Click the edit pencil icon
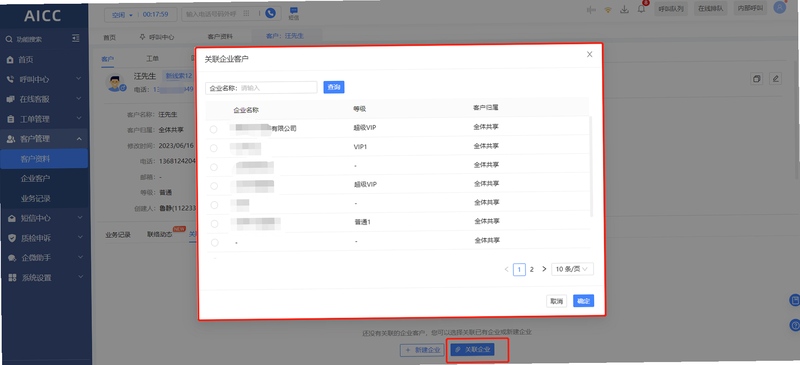Viewport: 800px width, 365px height. point(776,79)
